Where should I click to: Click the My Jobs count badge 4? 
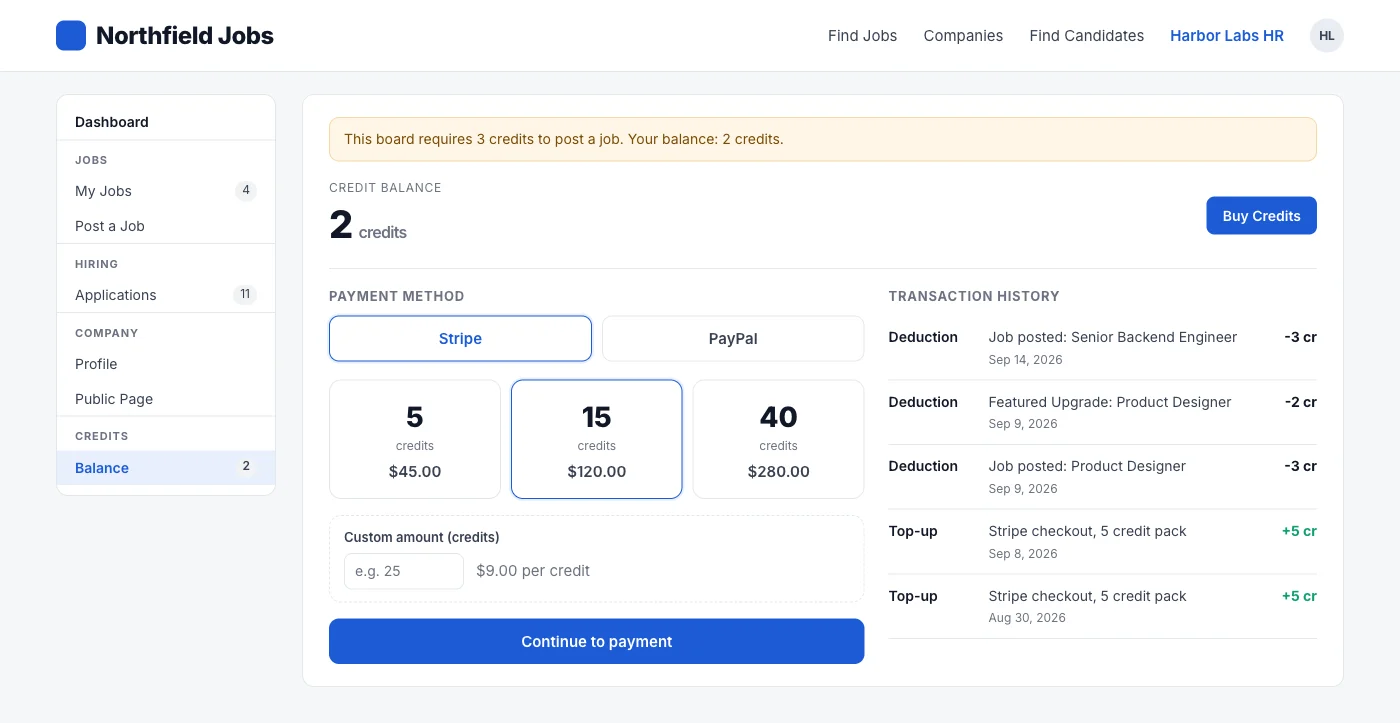[246, 191]
